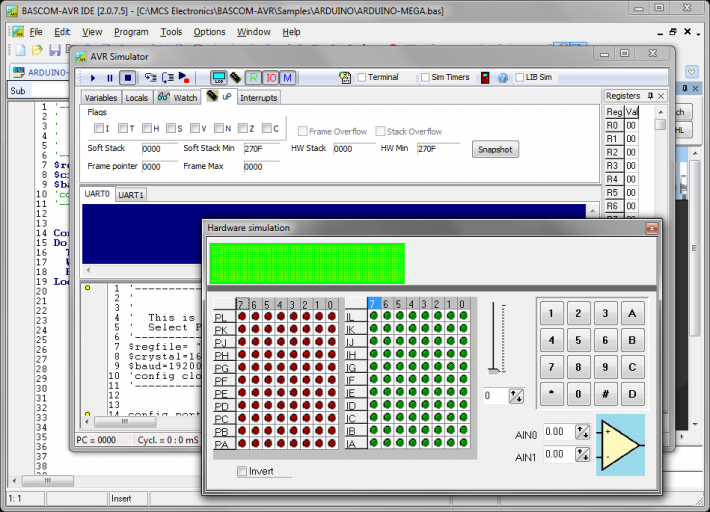The image size is (710, 512).
Task: Check the Invert checkbox
Action: tap(242, 471)
